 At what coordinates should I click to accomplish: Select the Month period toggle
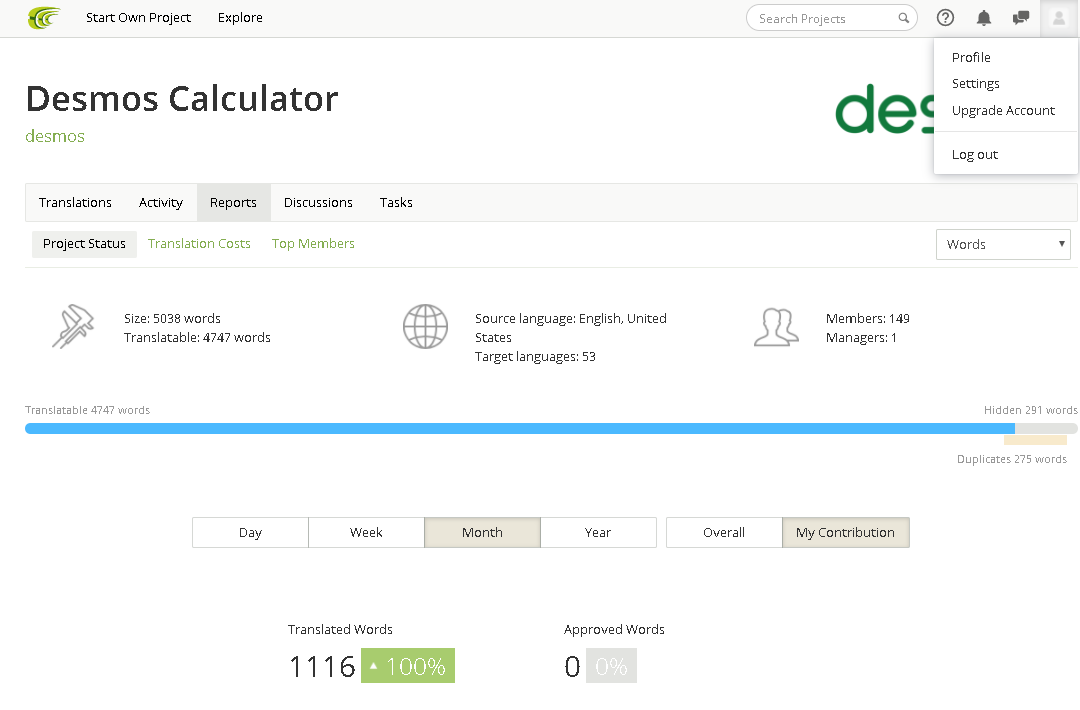pyautogui.click(x=482, y=532)
